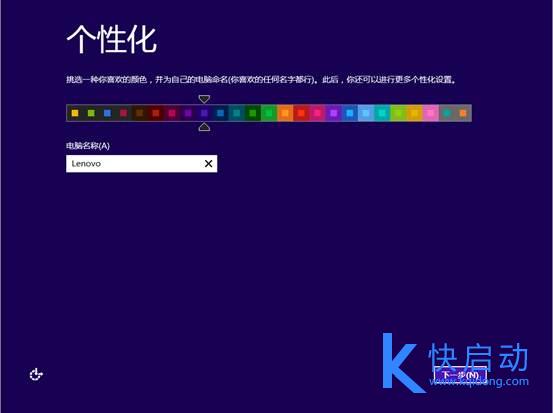The image size is (553, 413).
Task: Select the bright lime green swatch
Action: pos(399,113)
